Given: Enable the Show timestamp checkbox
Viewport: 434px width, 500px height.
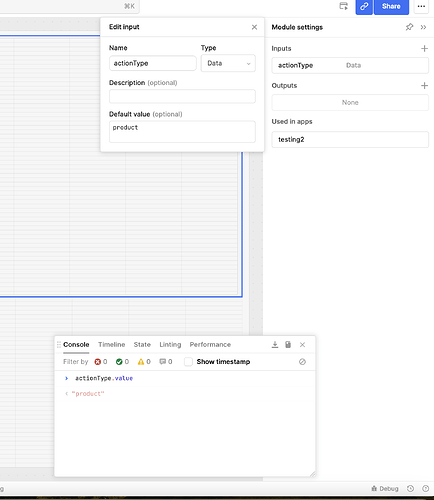Looking at the screenshot, I should pyautogui.click(x=188, y=362).
